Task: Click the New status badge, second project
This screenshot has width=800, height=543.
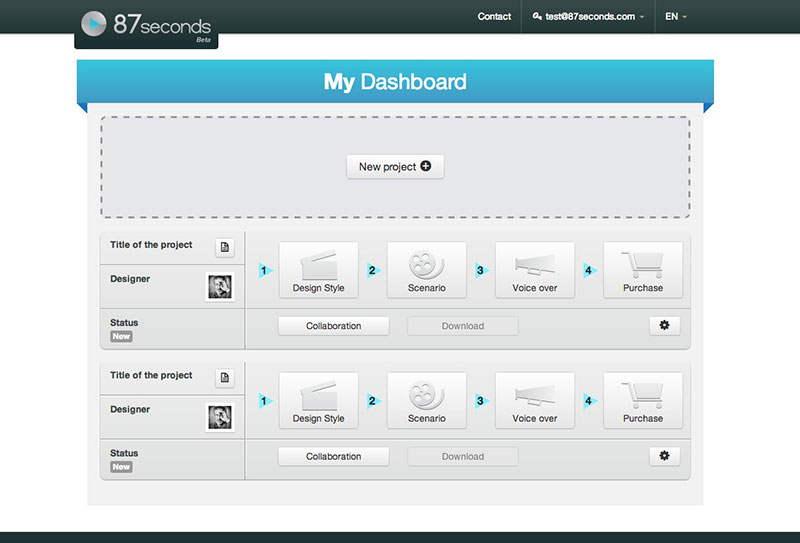Action: pyautogui.click(x=121, y=467)
